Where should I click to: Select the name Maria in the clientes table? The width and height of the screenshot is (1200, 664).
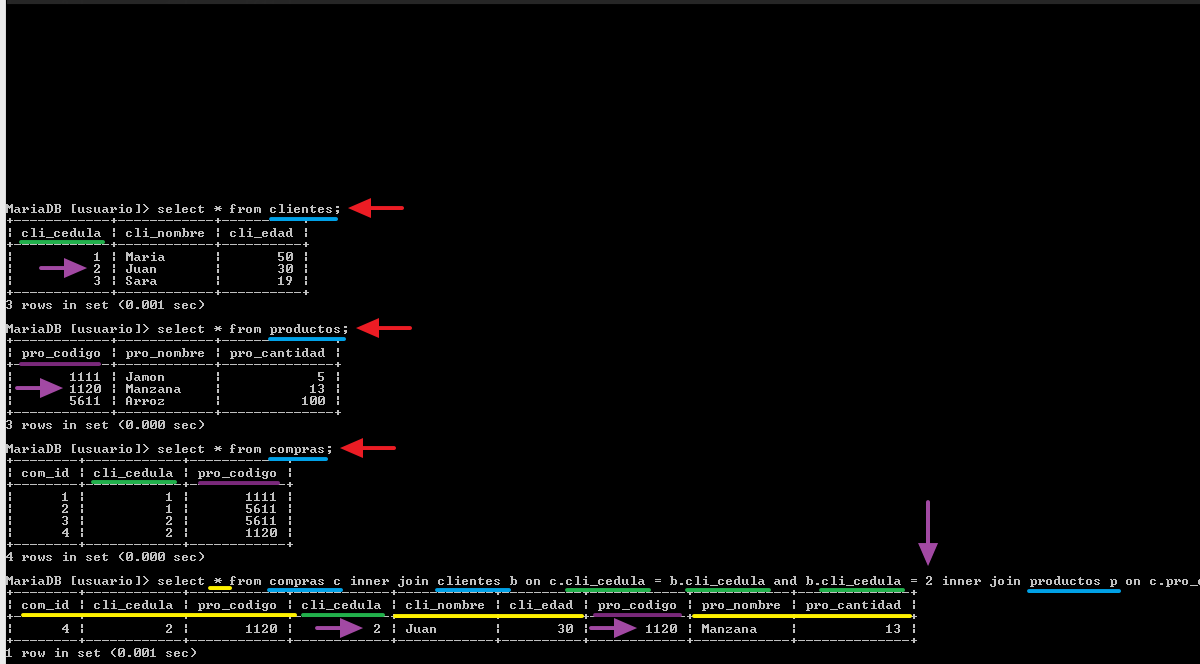(x=145, y=257)
